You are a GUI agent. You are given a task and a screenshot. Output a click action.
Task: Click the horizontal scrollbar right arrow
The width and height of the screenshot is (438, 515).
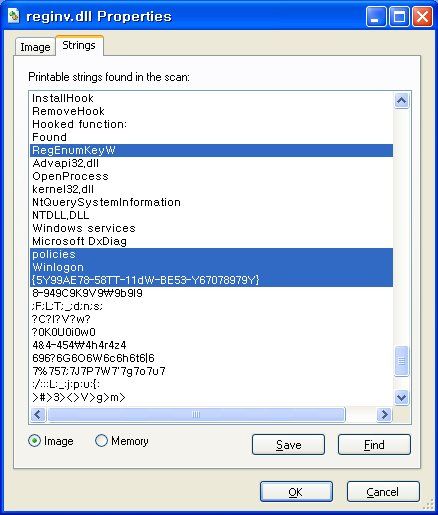[384, 415]
